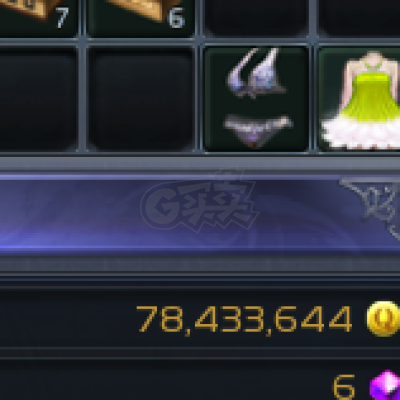Click the gem count showing 6
This screenshot has width=400, height=400.
(x=344, y=387)
